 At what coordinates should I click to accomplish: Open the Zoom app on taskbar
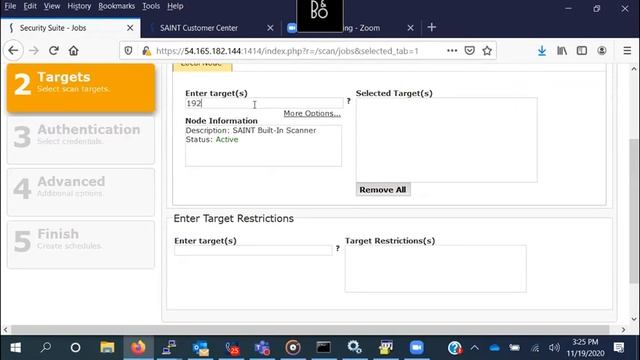point(416,347)
